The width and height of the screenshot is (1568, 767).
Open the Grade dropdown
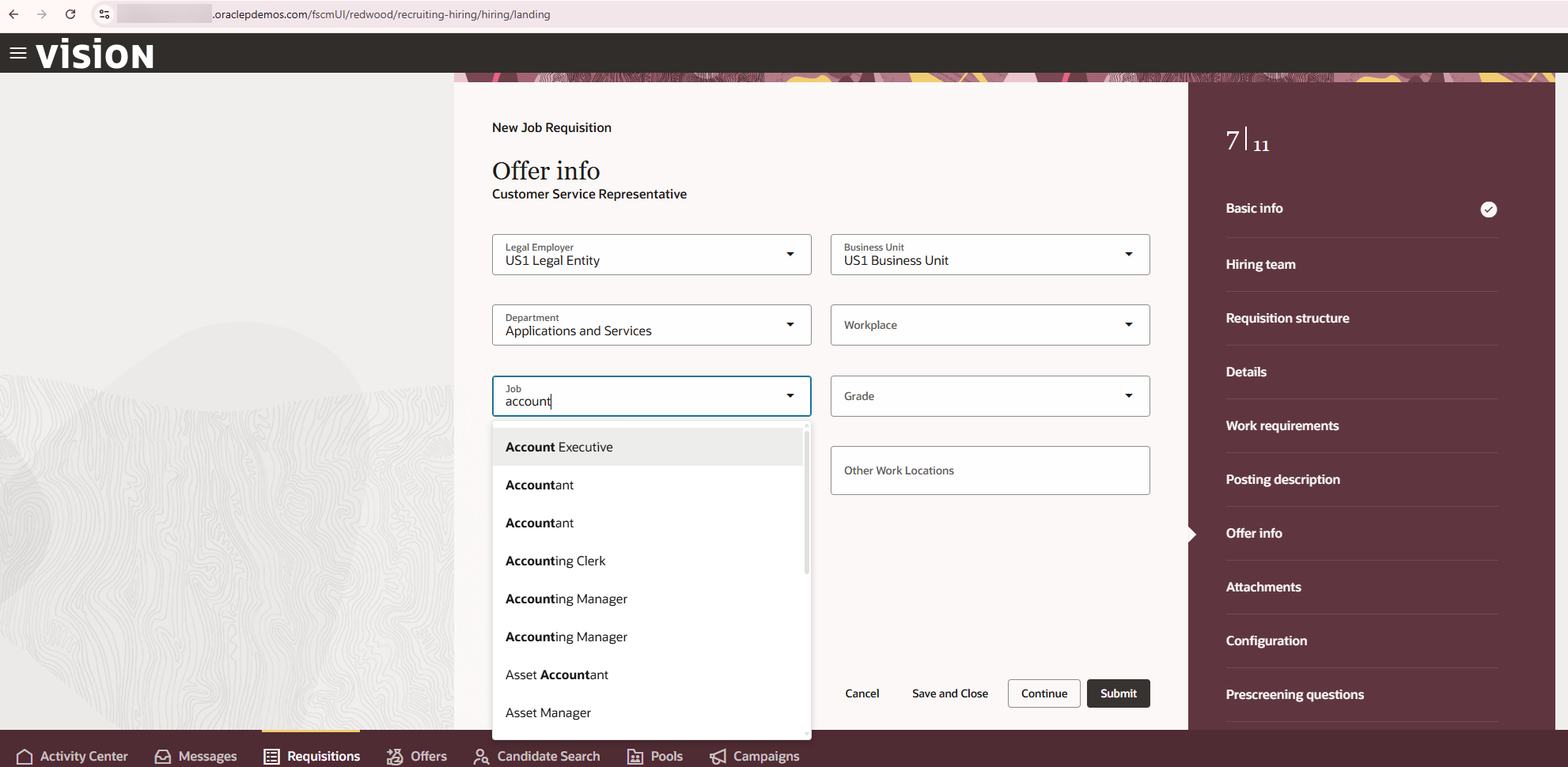990,396
